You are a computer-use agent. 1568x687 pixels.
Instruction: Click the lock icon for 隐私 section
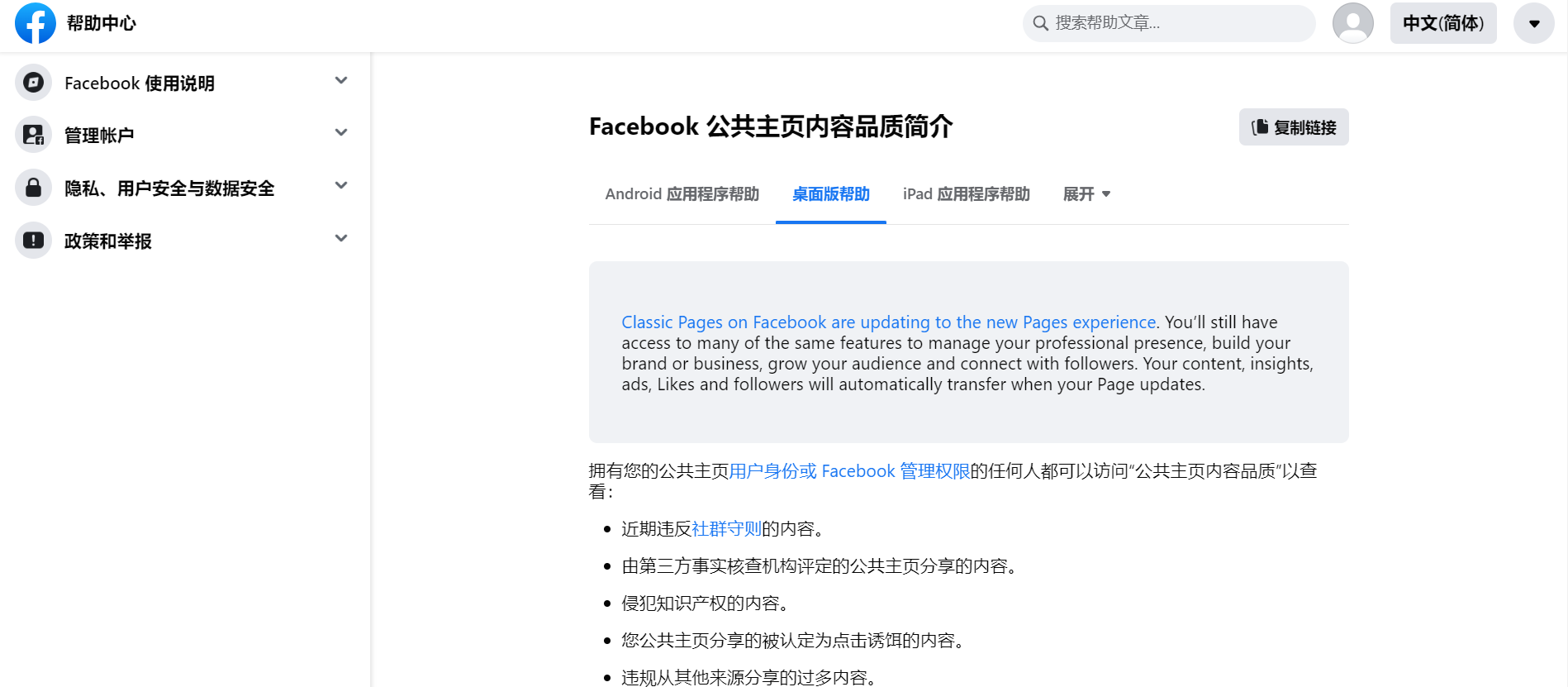point(33,188)
